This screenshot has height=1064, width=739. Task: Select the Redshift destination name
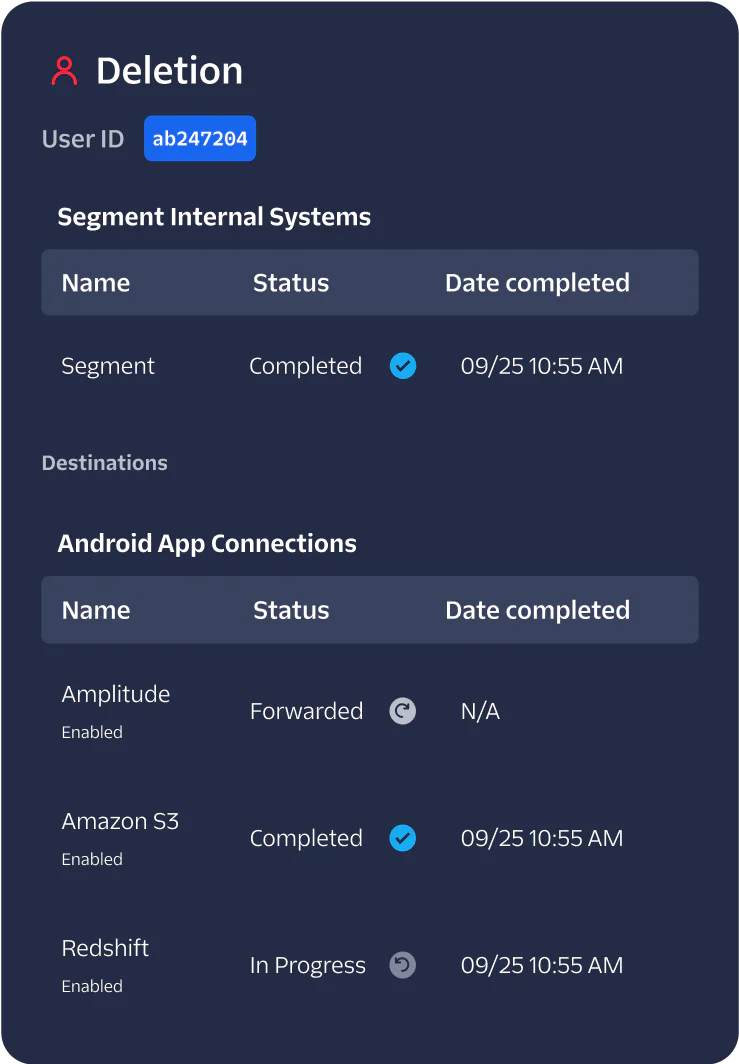pos(105,948)
